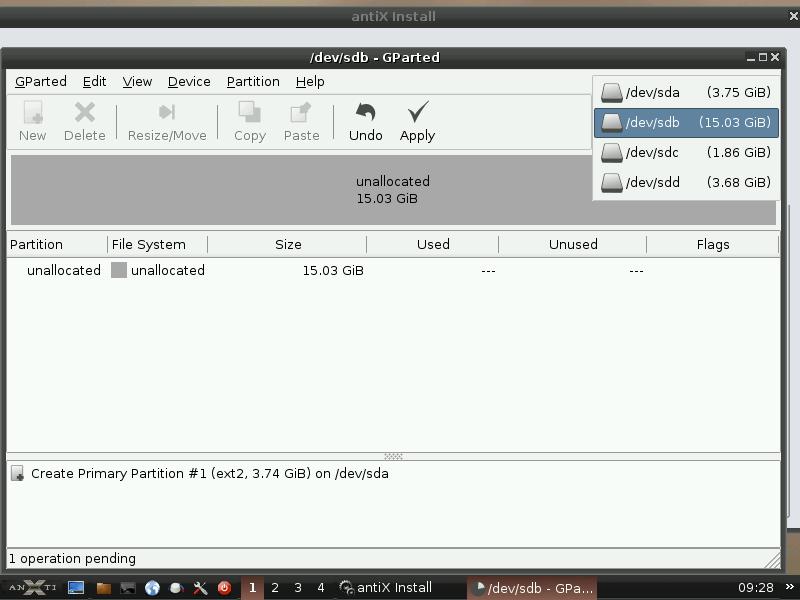800x600 pixels.
Task: Close the antiX Install window
Action: [794, 16]
